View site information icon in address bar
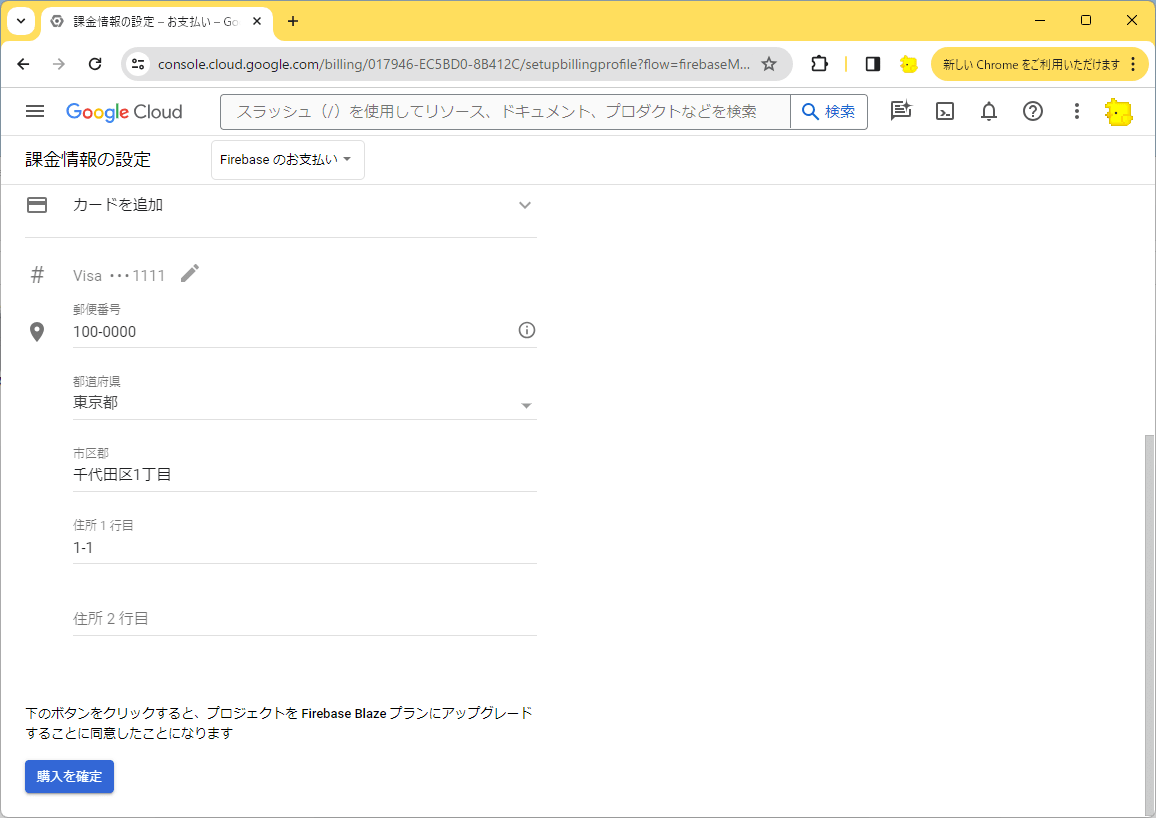1156x818 pixels. [138, 64]
